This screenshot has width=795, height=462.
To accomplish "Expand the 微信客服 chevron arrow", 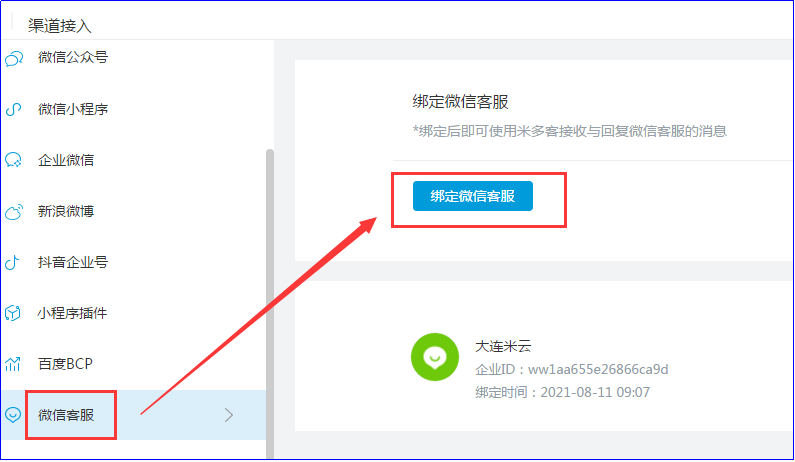I will 229,415.
